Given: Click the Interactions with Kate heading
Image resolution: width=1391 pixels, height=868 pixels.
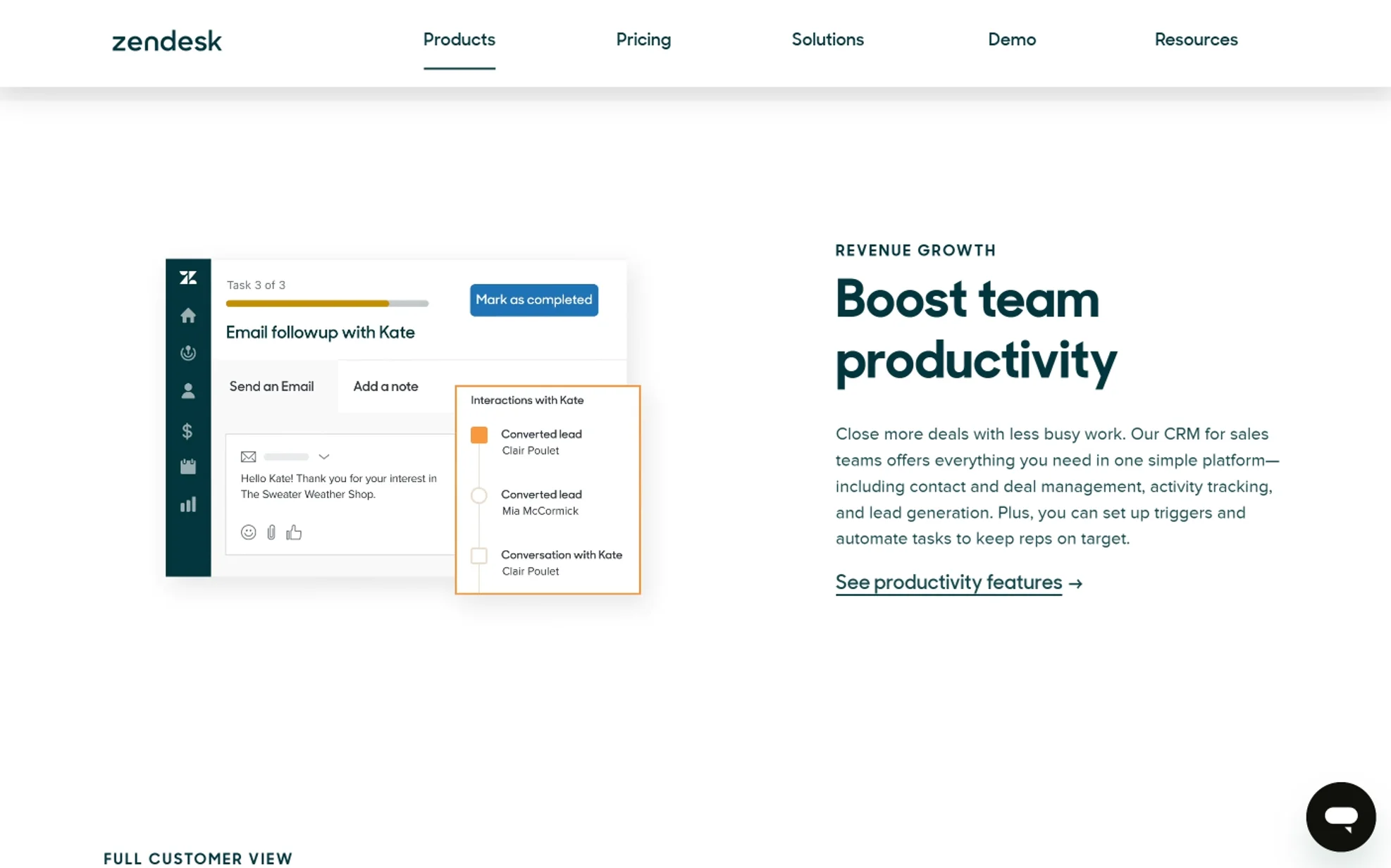Looking at the screenshot, I should [x=527, y=400].
